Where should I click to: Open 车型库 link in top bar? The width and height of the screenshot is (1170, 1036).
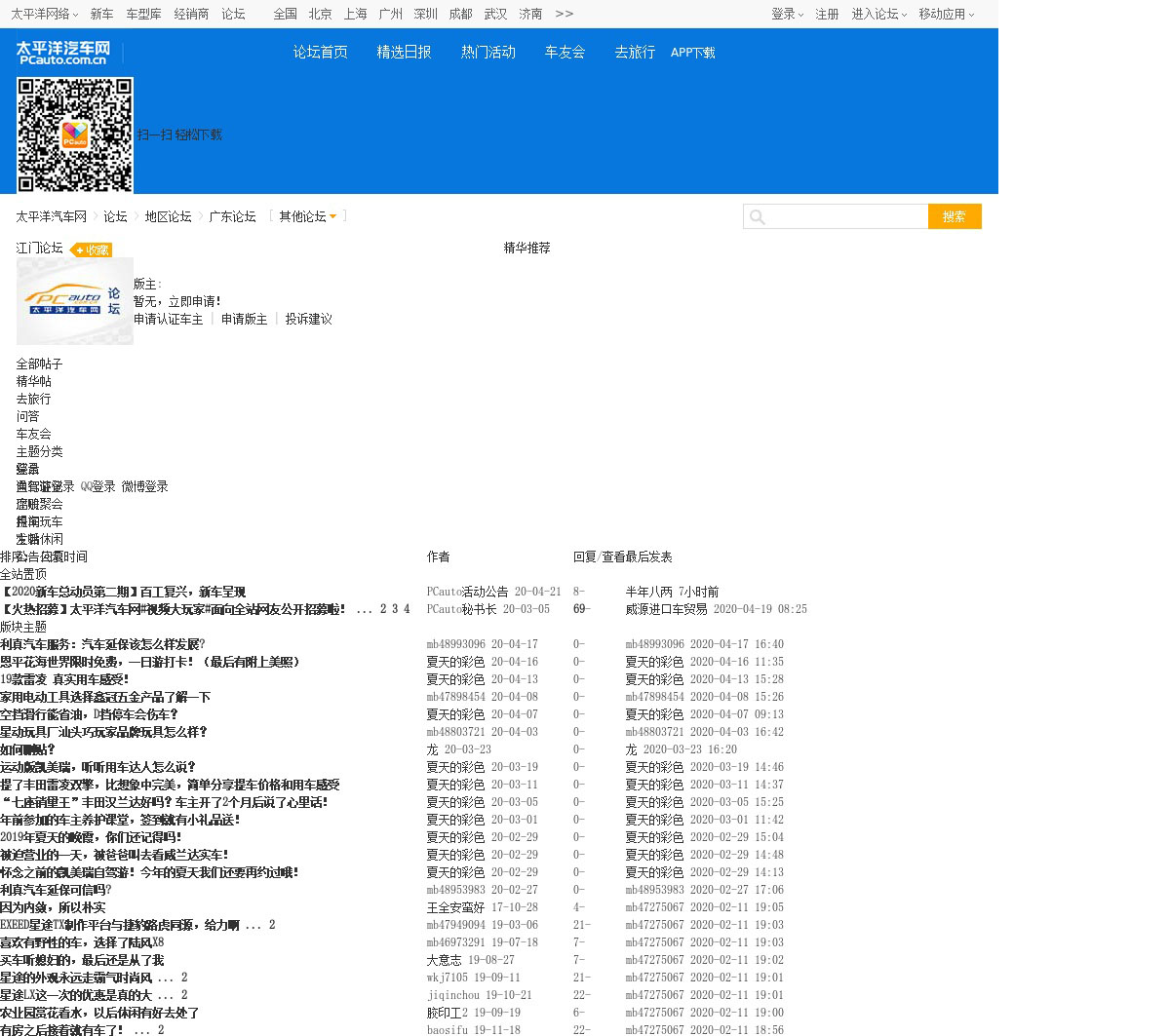(x=144, y=14)
